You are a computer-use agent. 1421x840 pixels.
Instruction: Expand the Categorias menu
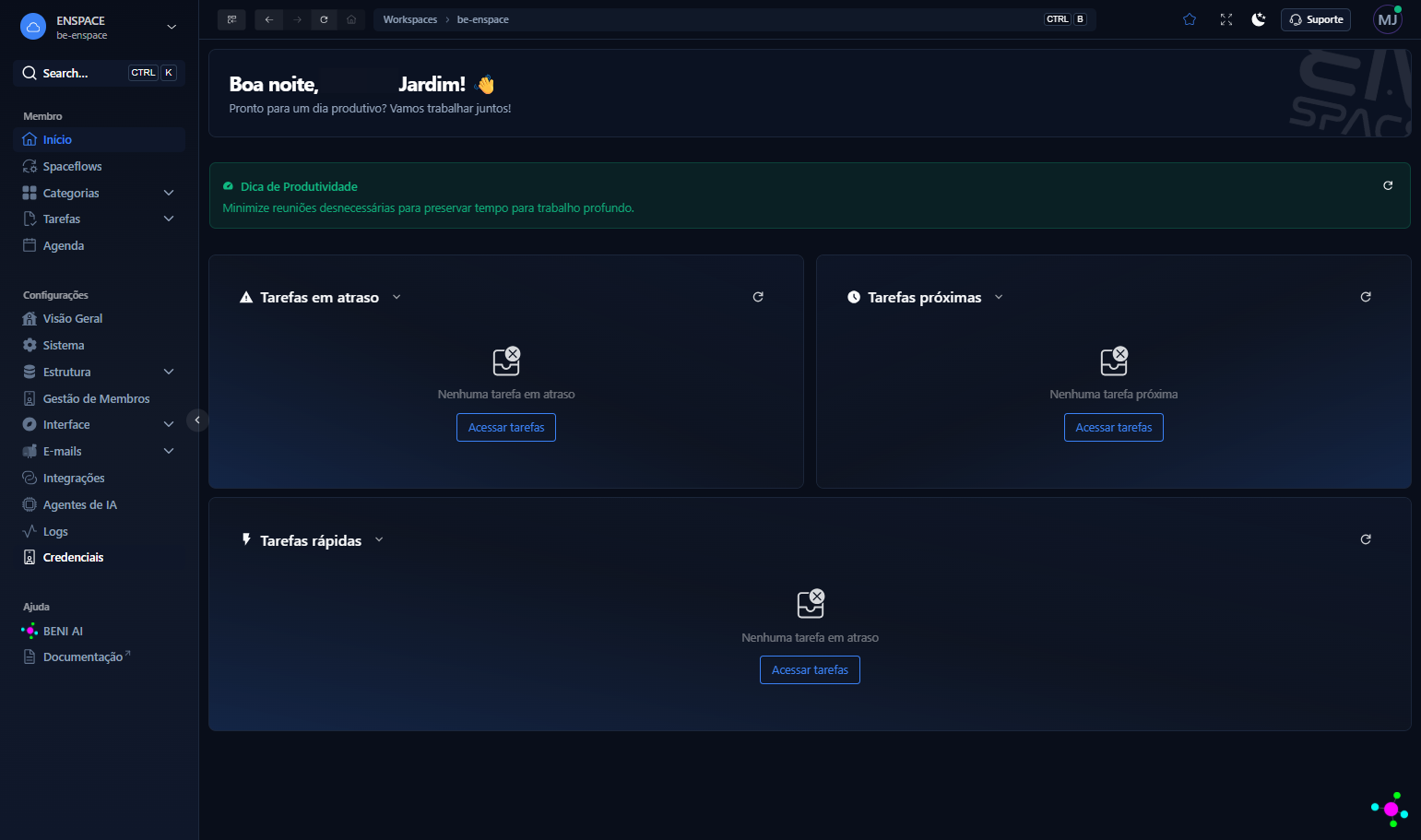[x=169, y=193]
